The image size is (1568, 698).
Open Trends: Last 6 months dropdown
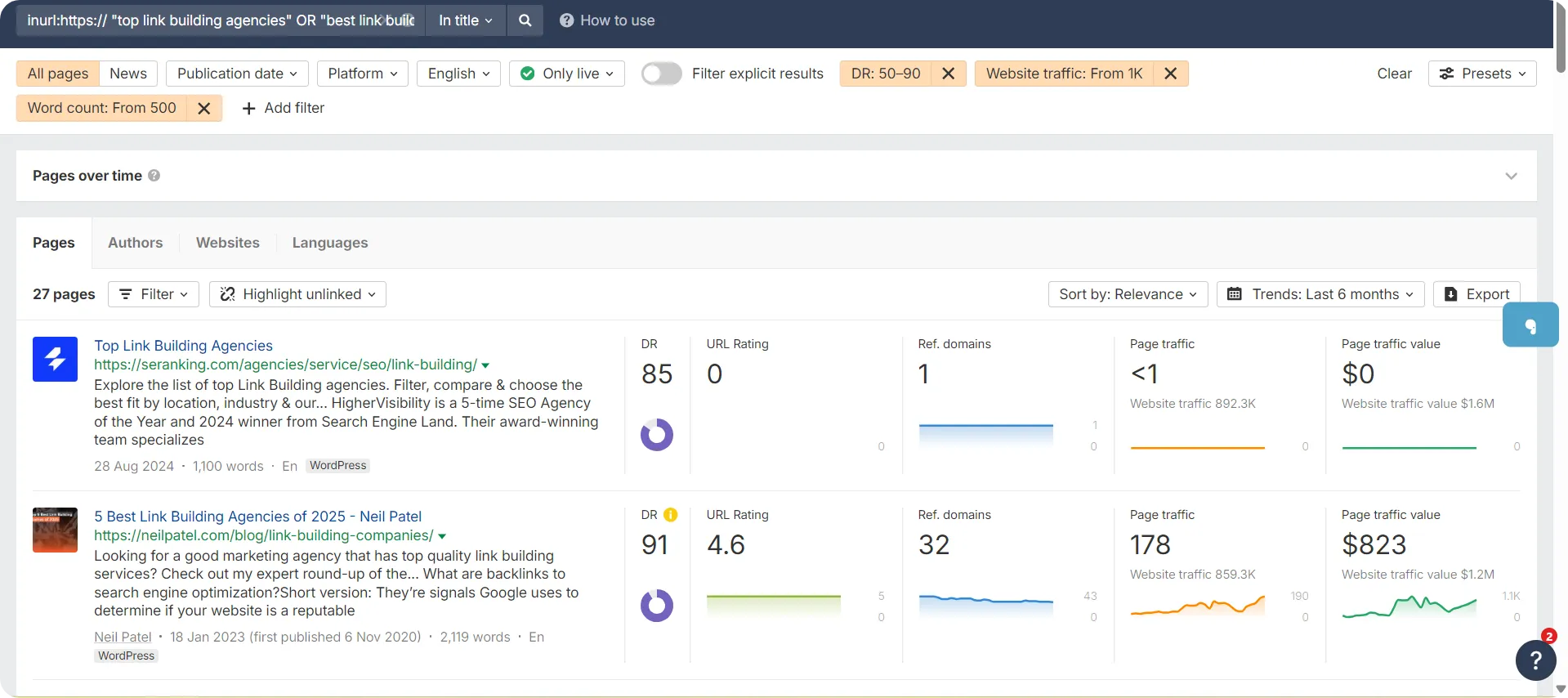1320,294
